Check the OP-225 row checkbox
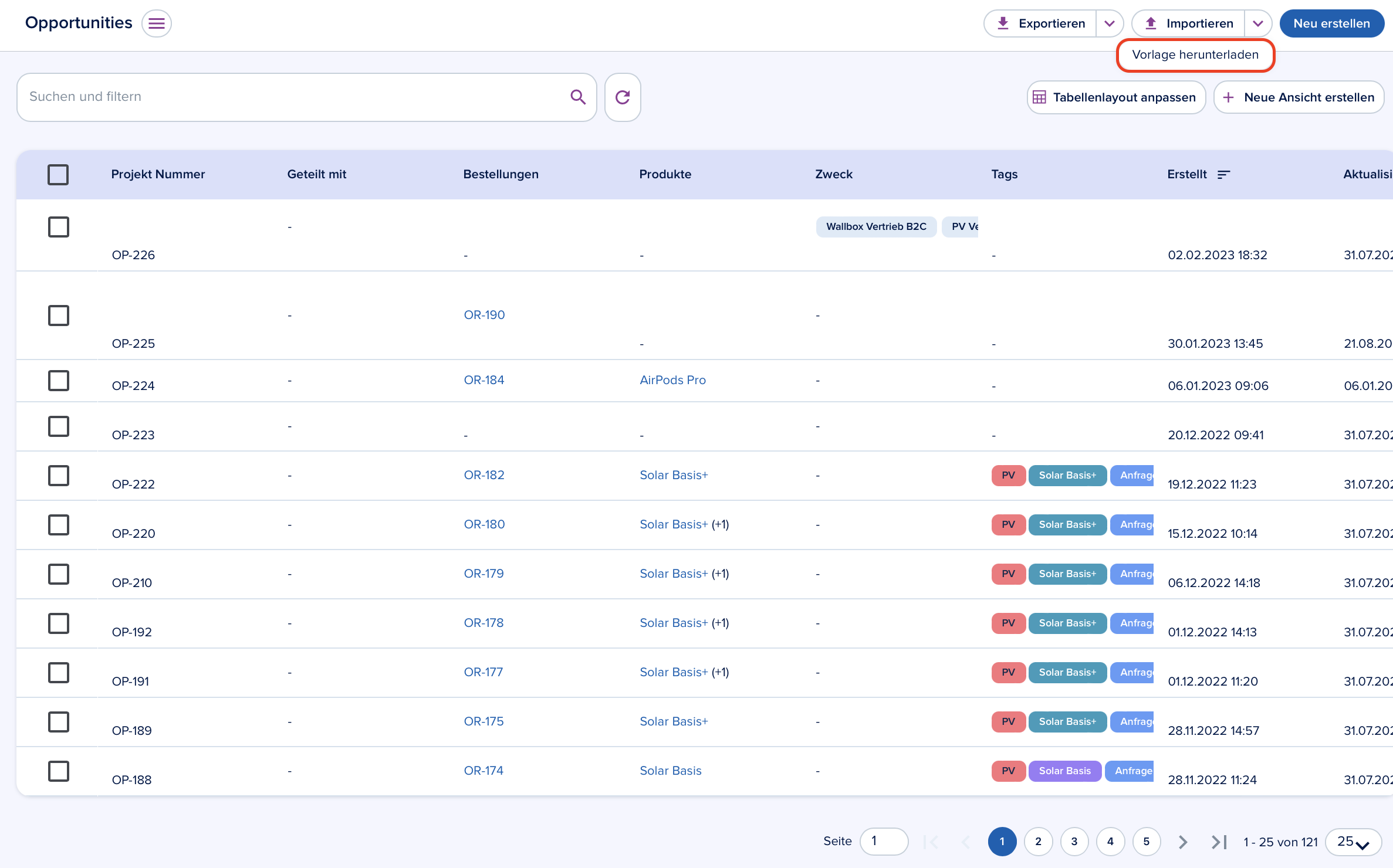Image resolution: width=1393 pixels, height=868 pixels. pos(58,315)
